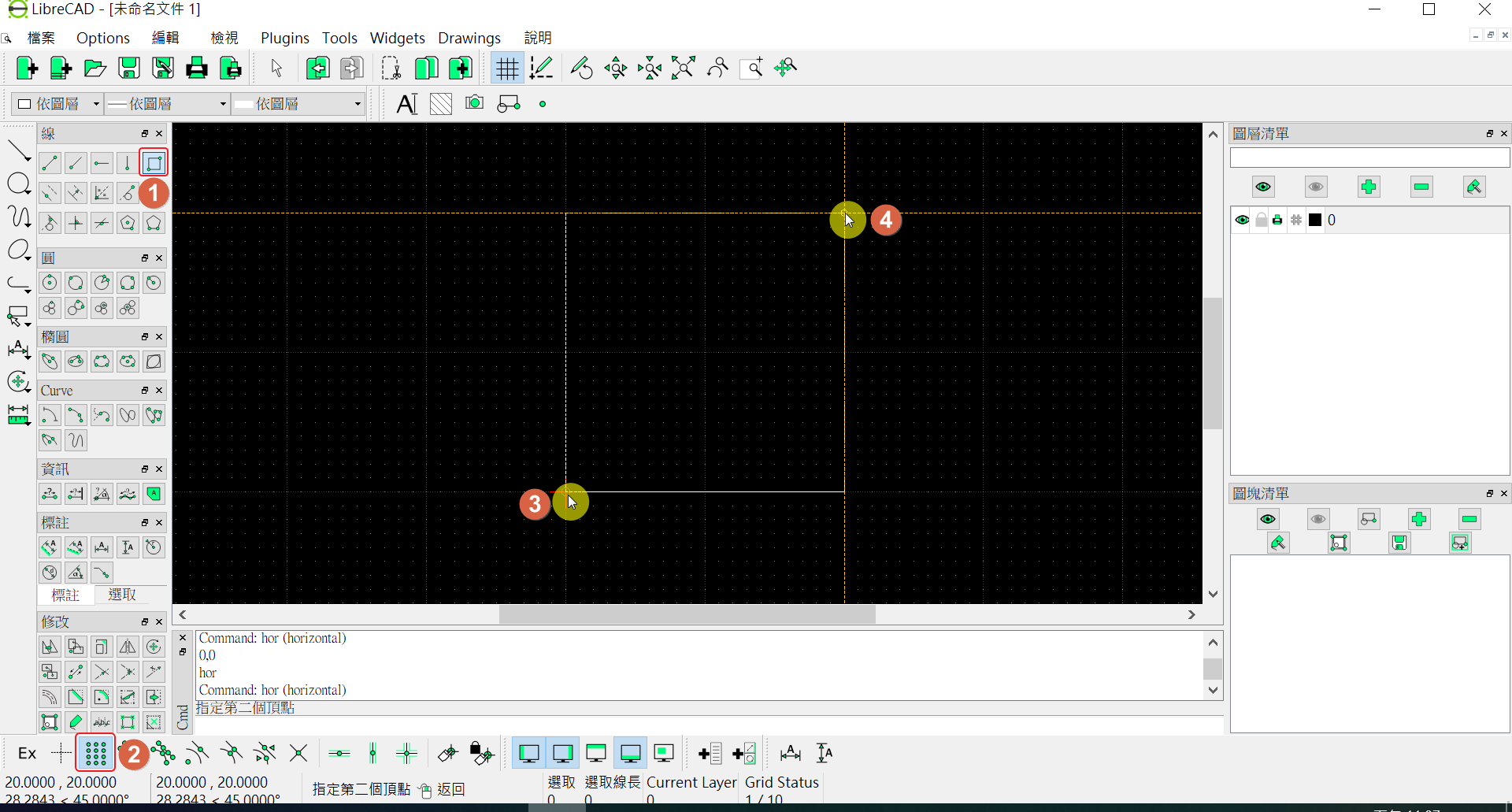Image resolution: width=1512 pixels, height=812 pixels.
Task: Toggle restrict horizontal snapping
Action: [339, 753]
